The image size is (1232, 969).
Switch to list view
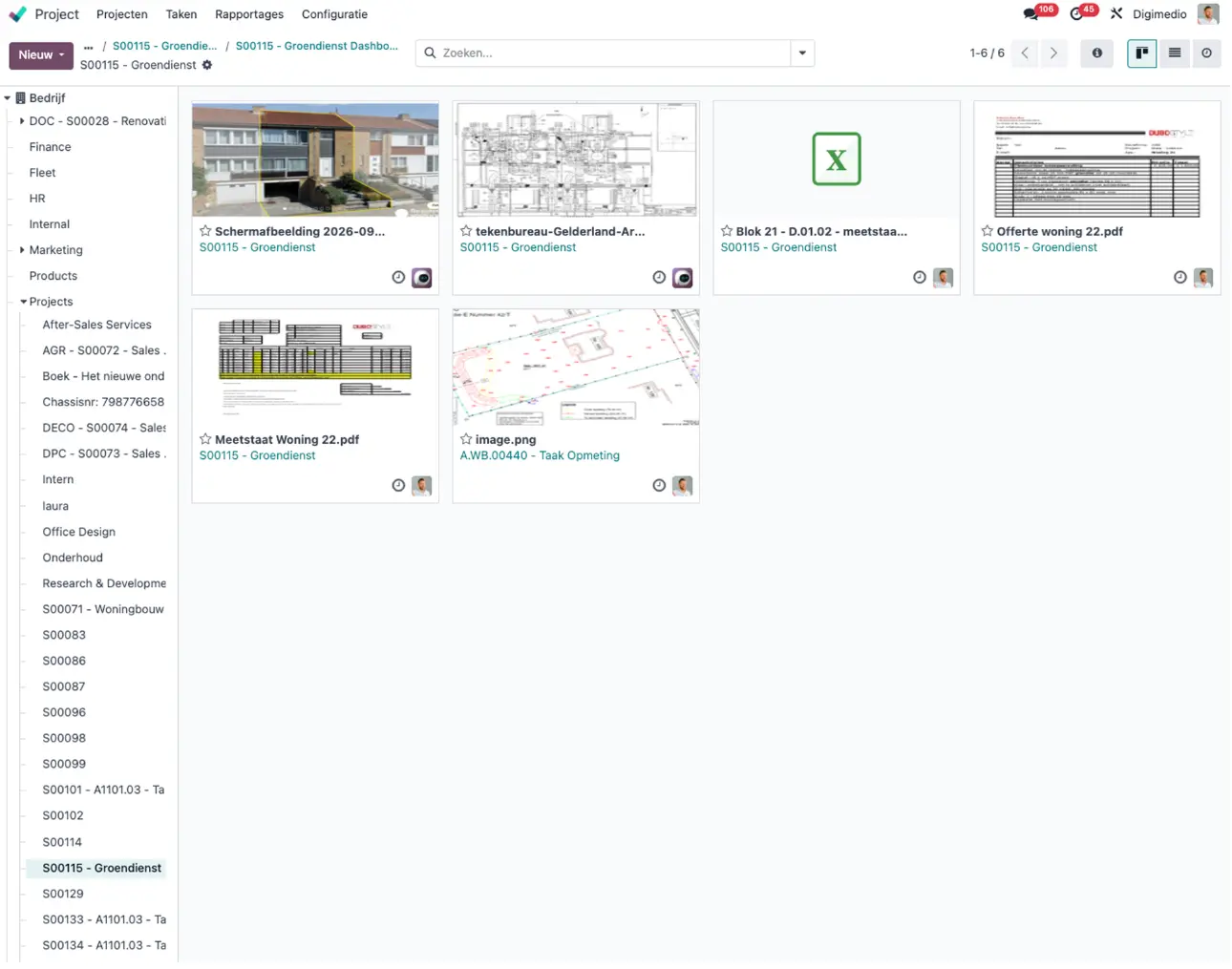(x=1175, y=53)
